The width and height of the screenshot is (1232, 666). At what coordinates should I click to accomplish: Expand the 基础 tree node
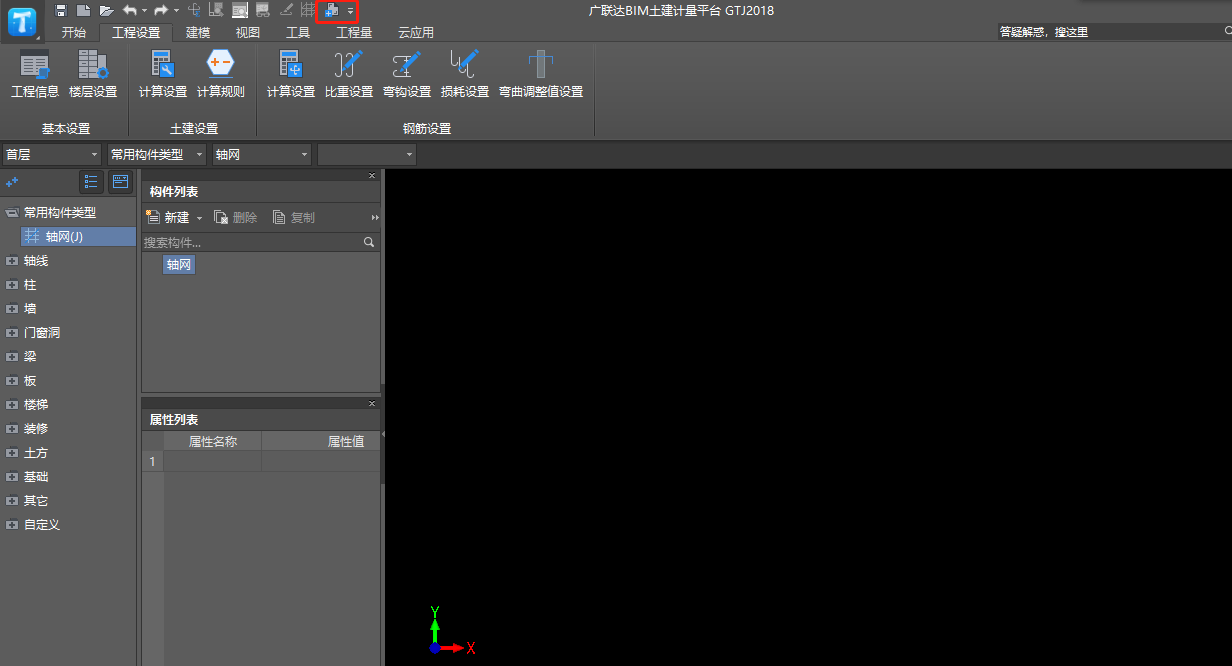(12, 477)
